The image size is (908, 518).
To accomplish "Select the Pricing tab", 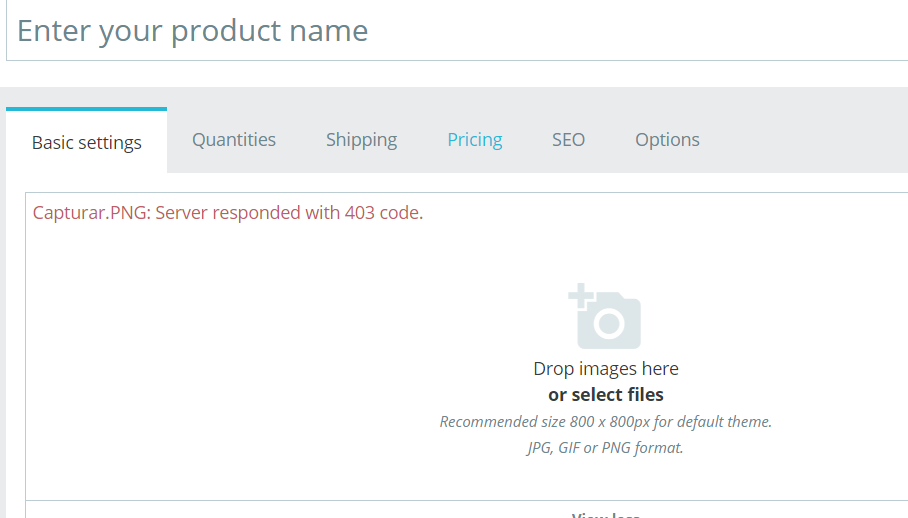I will [x=475, y=140].
